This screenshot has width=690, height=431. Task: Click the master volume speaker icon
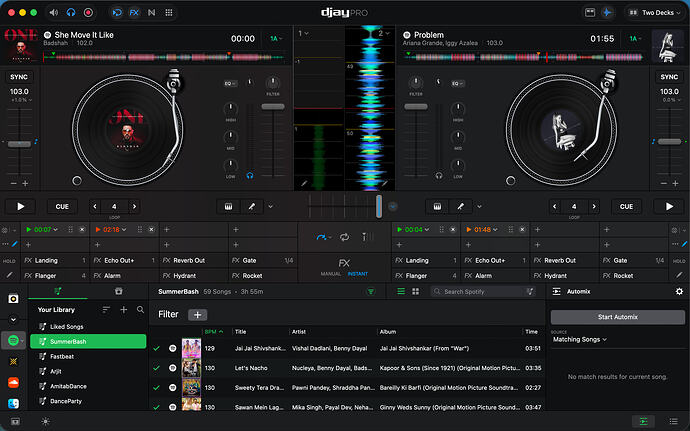(x=54, y=12)
